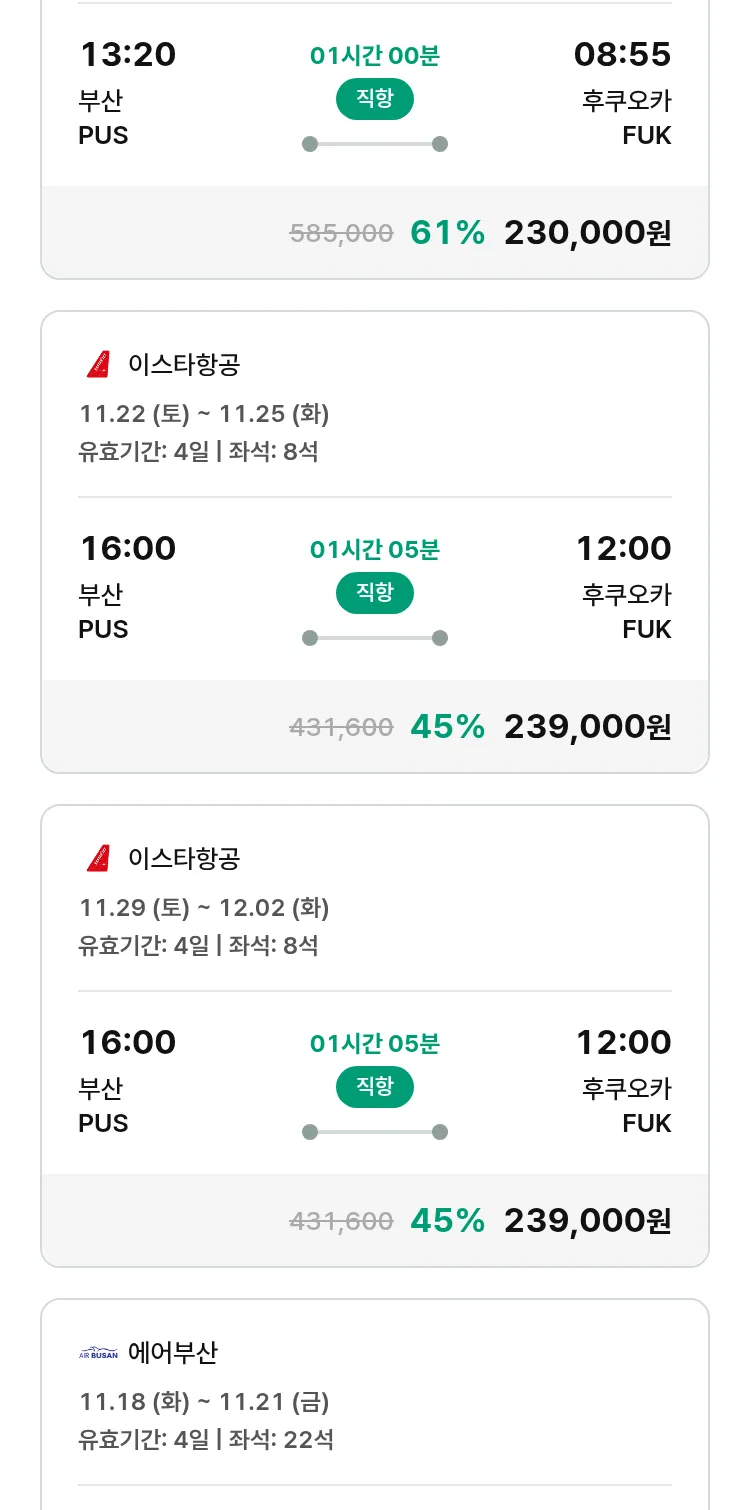Viewport: 750px width, 1510px height.
Task: Click the route line on the 11.22 Eastar flight
Action: (374, 638)
